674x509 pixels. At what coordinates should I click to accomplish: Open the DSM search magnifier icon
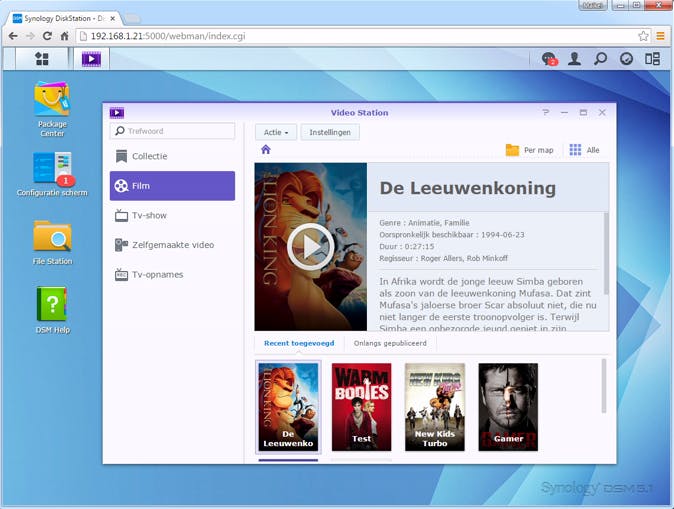(x=601, y=59)
